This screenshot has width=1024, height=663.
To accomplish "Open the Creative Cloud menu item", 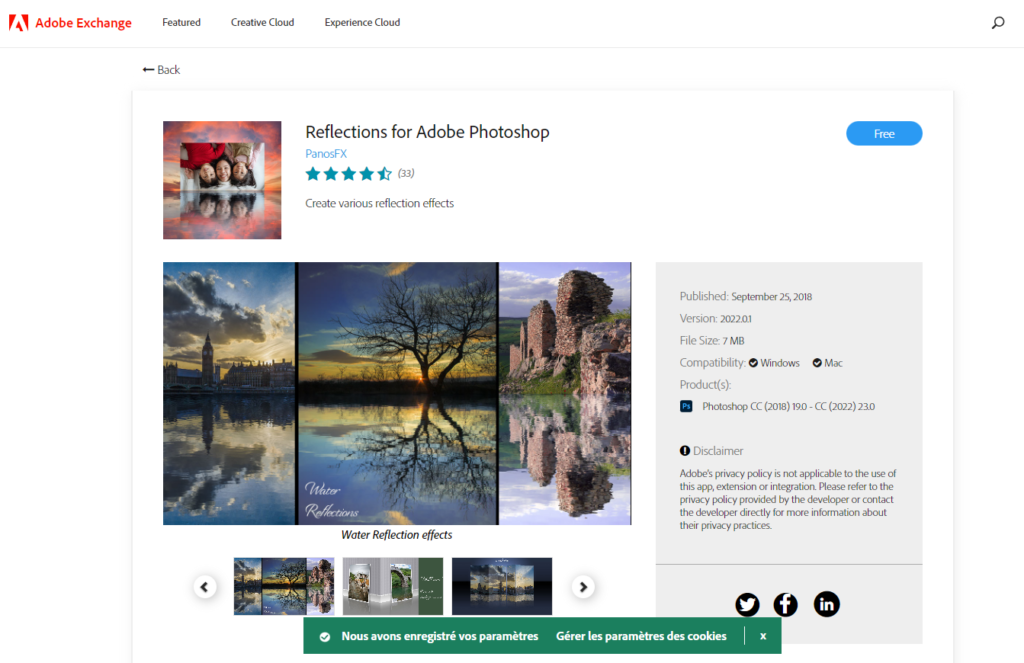I will (x=262, y=23).
